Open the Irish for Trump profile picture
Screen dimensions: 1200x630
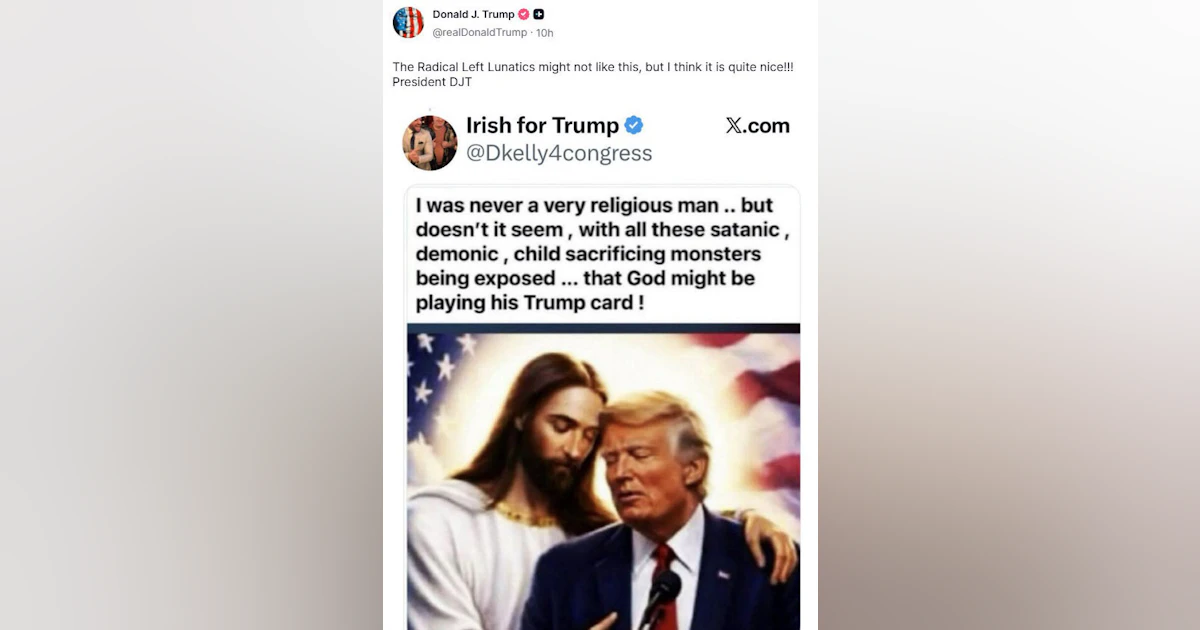coord(430,142)
